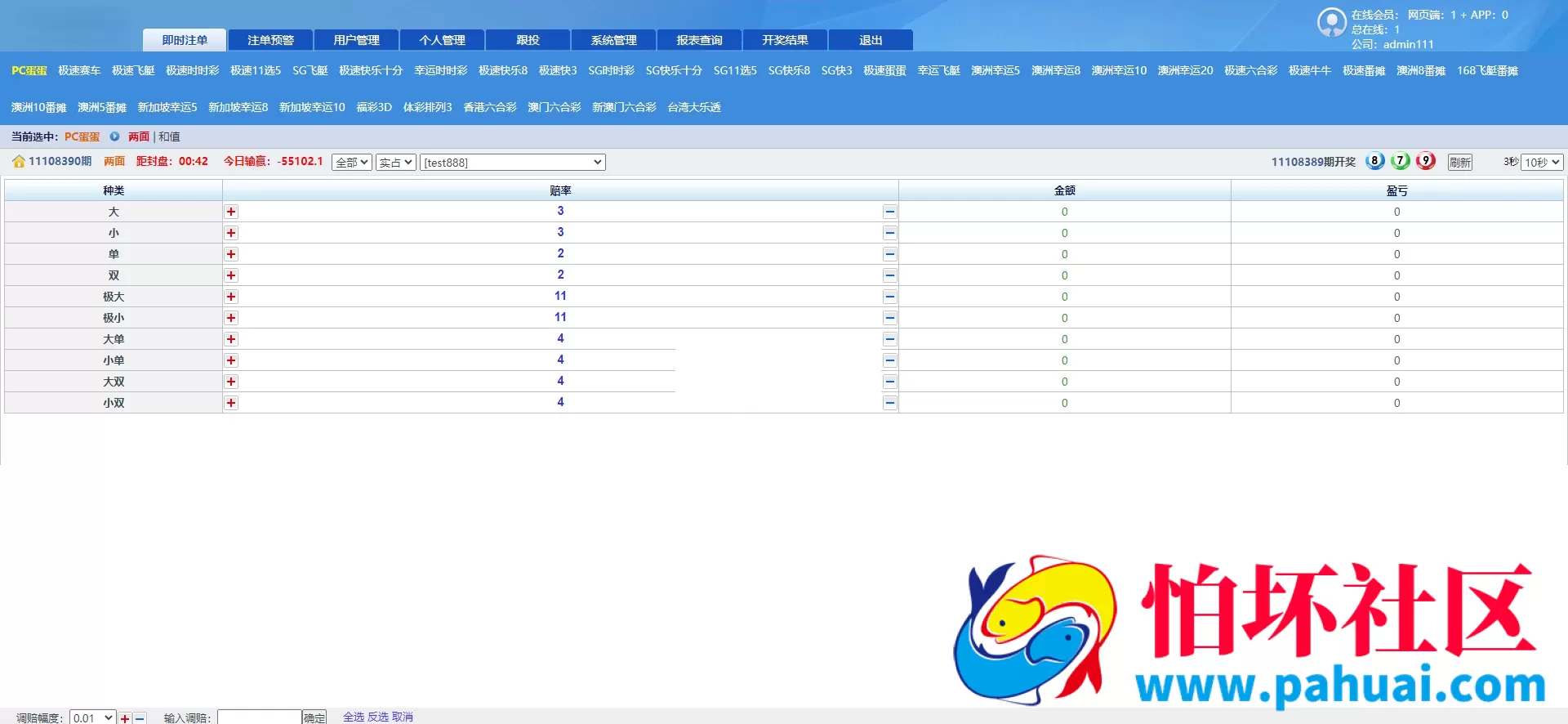The width and height of the screenshot is (1568, 724).
Task: Click 取消 link at bottom
Action: coord(403,717)
